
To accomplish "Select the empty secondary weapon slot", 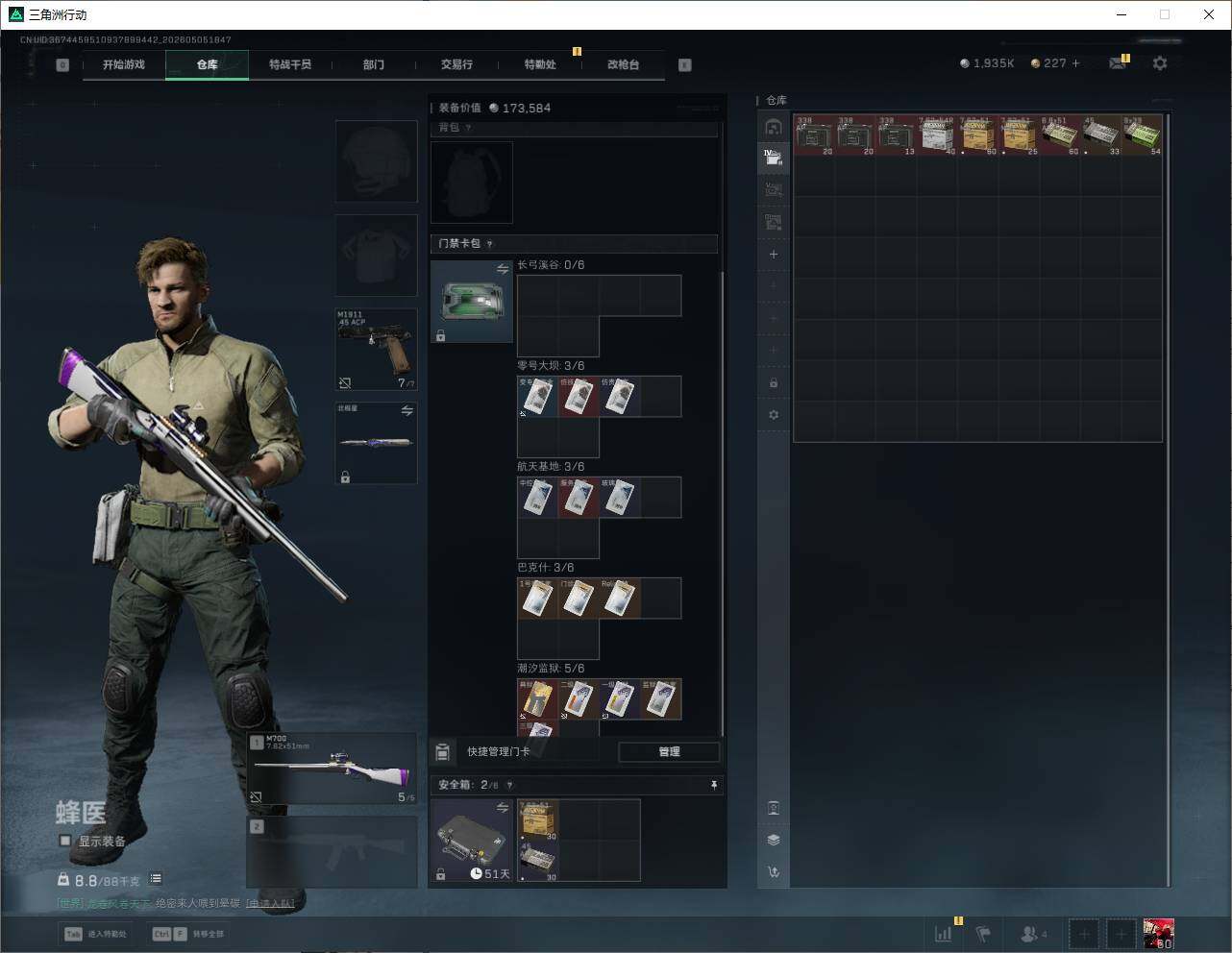I will tap(333, 852).
